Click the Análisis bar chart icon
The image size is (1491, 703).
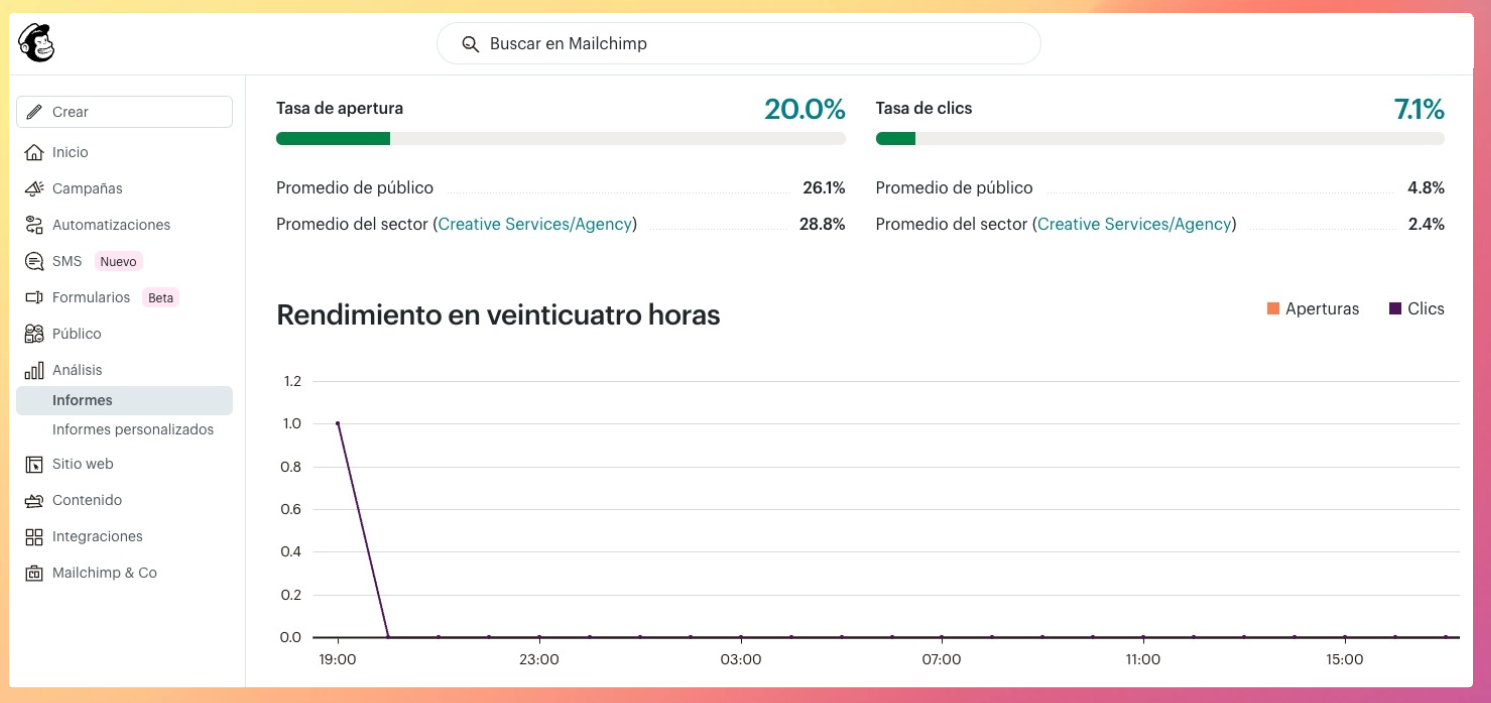[34, 370]
